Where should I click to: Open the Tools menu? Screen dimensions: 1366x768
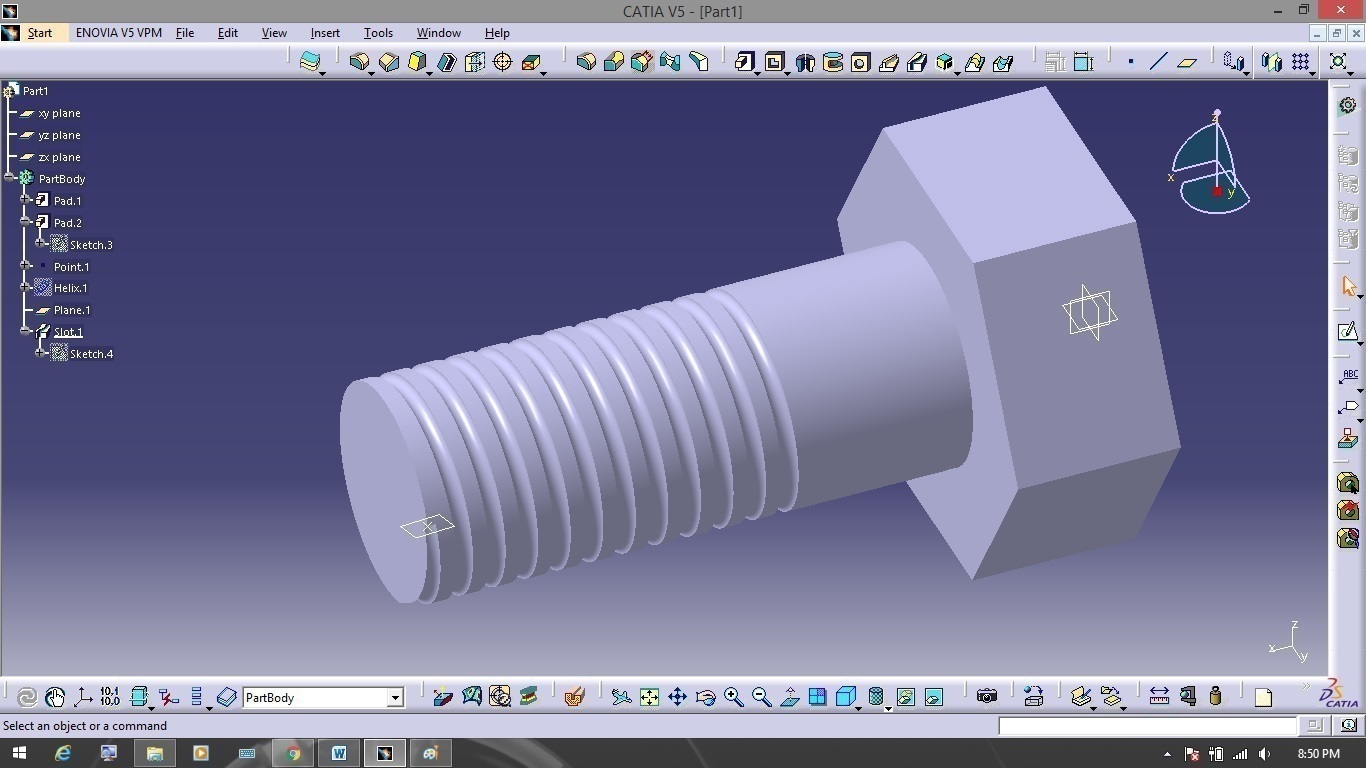[x=378, y=33]
